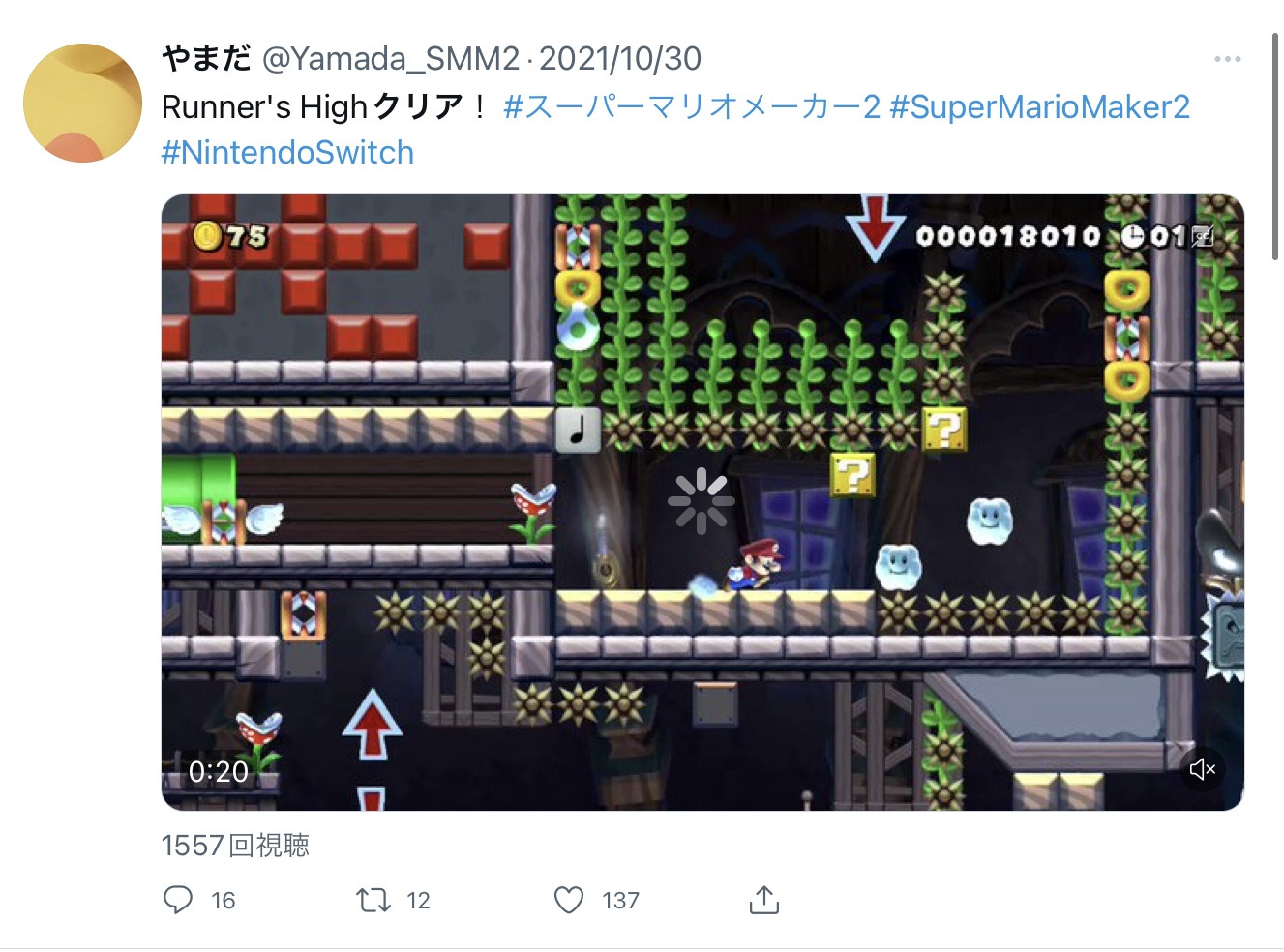
Task: Click the 1557回視聴 view count
Action: 235,845
